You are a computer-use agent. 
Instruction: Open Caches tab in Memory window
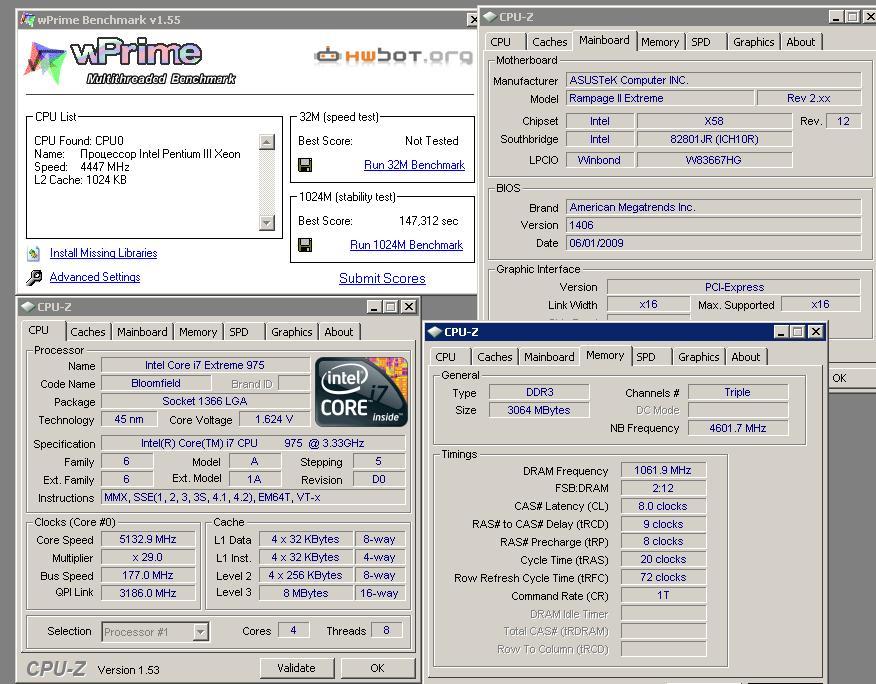(494, 357)
